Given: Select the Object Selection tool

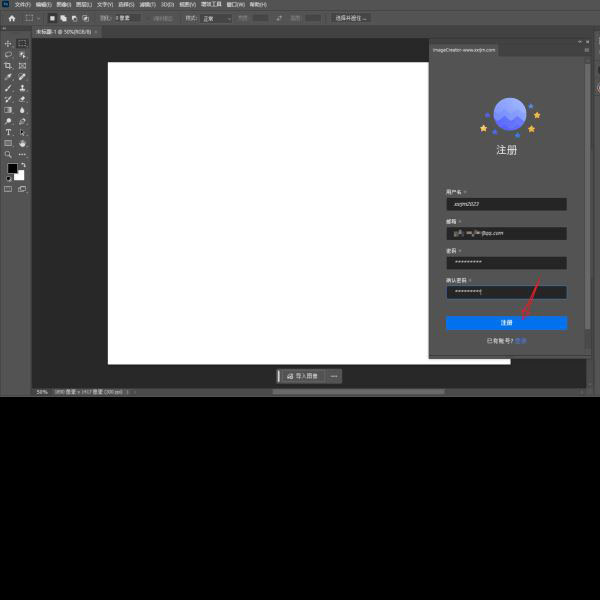Looking at the screenshot, I should pos(22,55).
